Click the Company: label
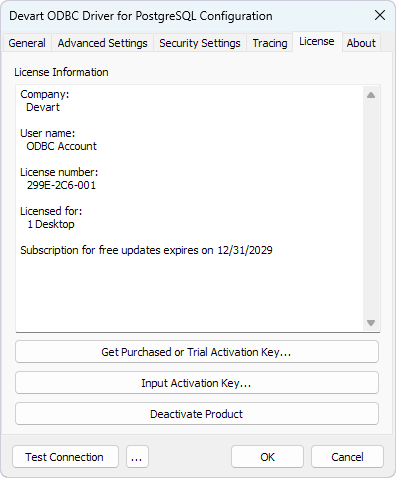Screen dimensions: 396x478 tap(45, 94)
